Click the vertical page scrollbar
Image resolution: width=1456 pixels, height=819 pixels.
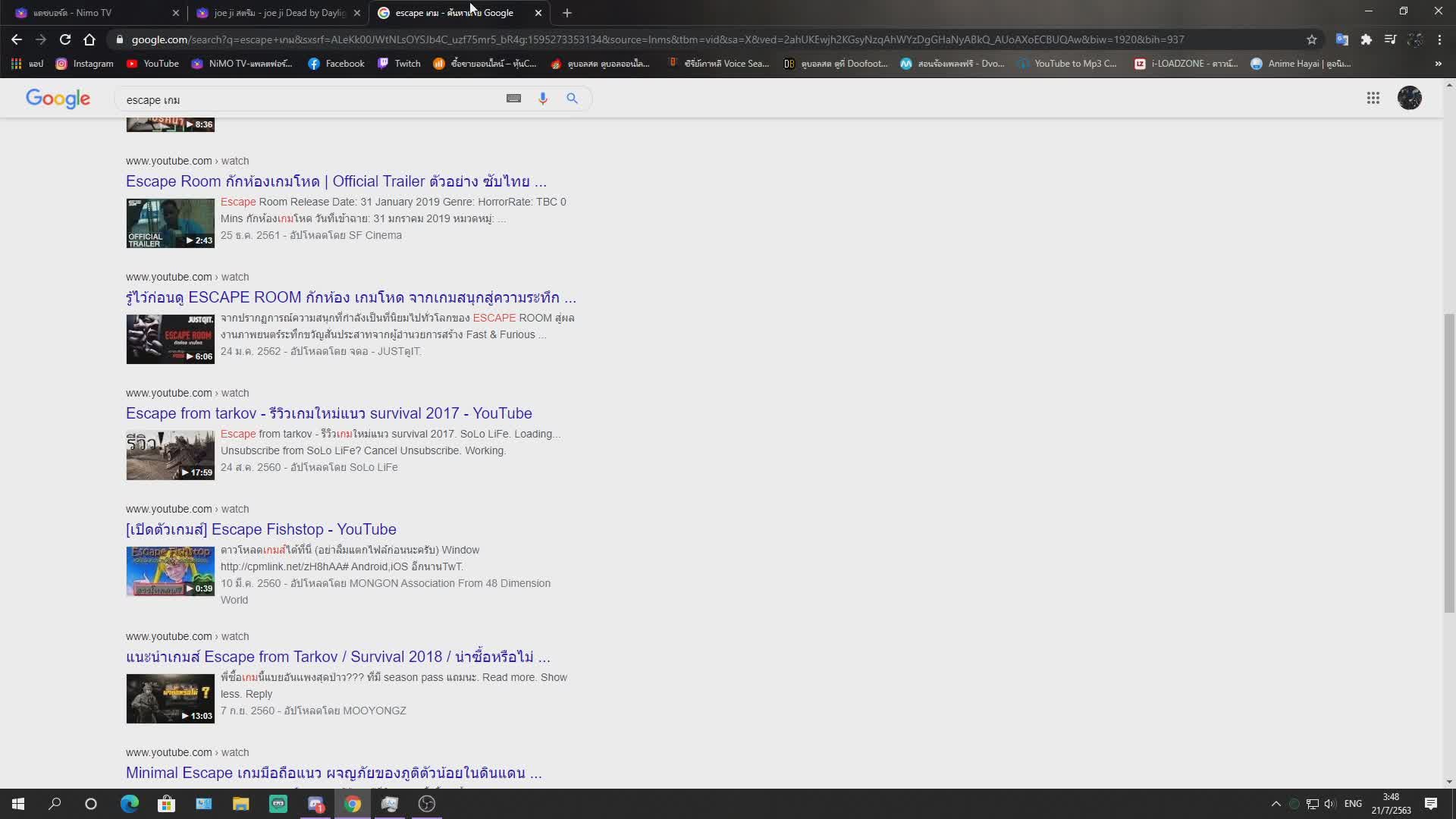[x=1449, y=463]
